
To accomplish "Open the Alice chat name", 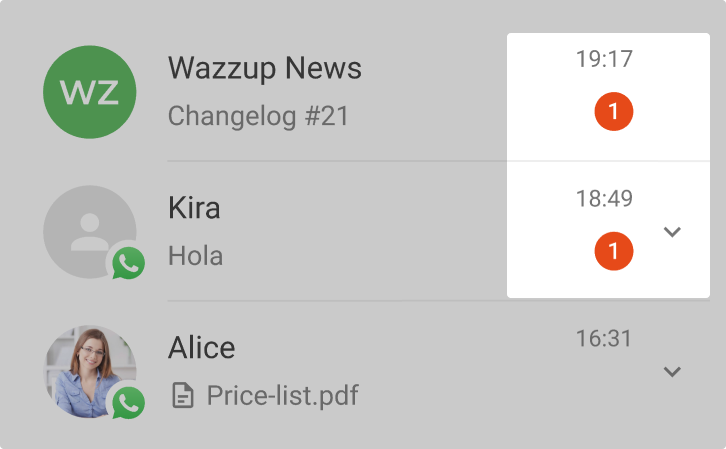I will pyautogui.click(x=202, y=348).
